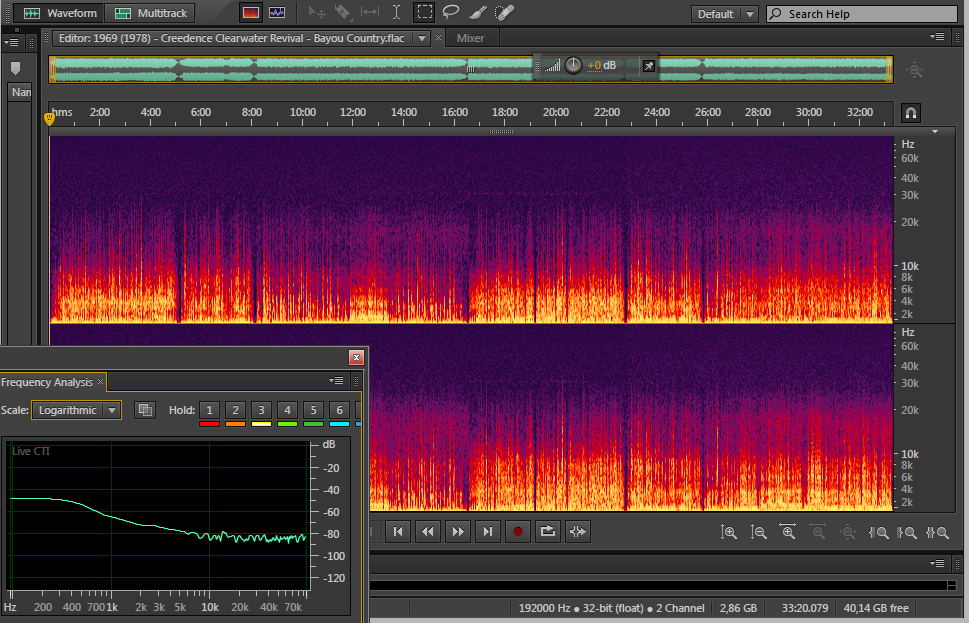Toggle the headphones icon by the timeline
The image size is (969, 623).
[x=910, y=113]
